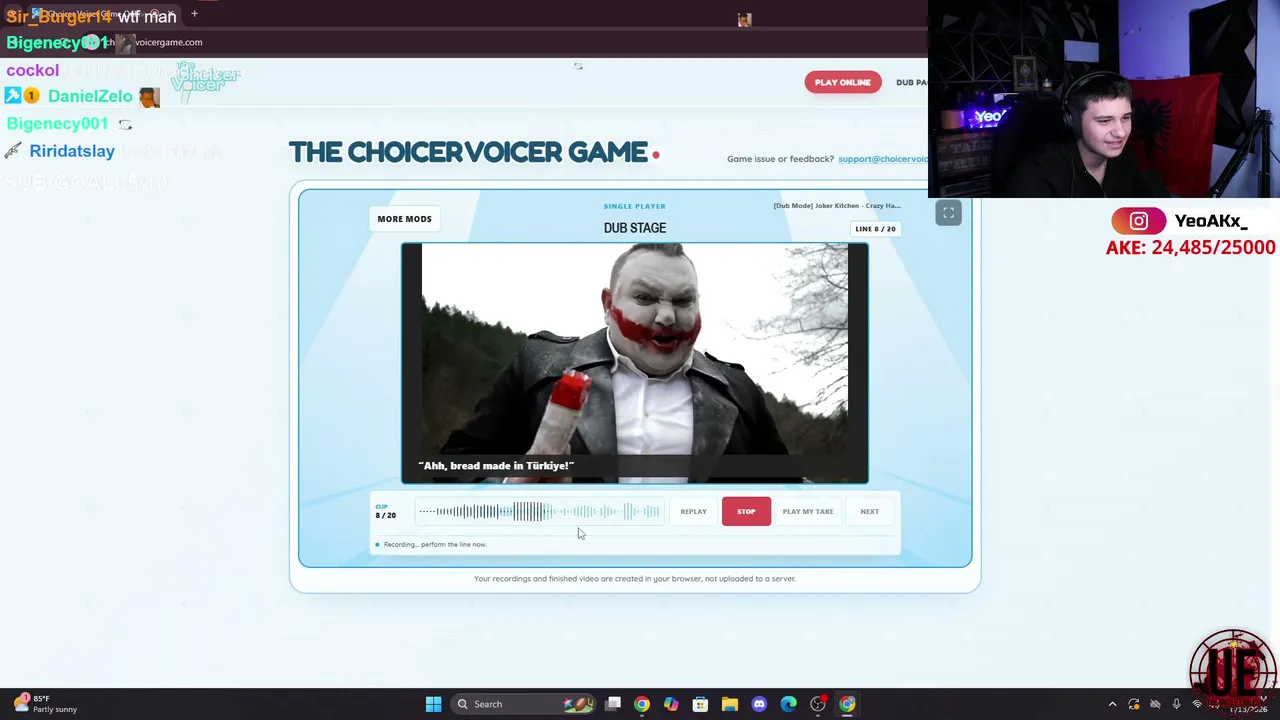Image resolution: width=1280 pixels, height=720 pixels.
Task: Open the first Chrome taskbar icon
Action: tap(642, 704)
